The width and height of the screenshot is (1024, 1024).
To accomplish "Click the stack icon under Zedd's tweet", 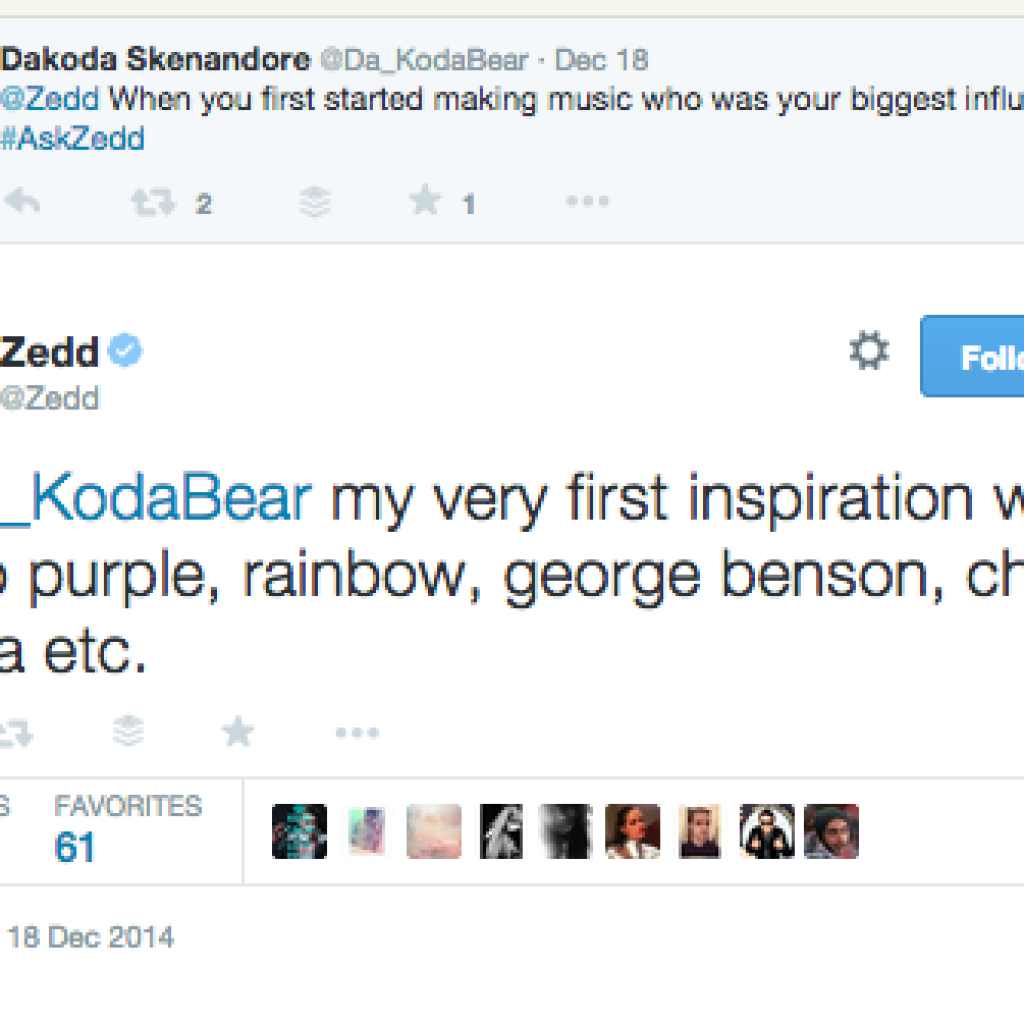I will (x=129, y=733).
